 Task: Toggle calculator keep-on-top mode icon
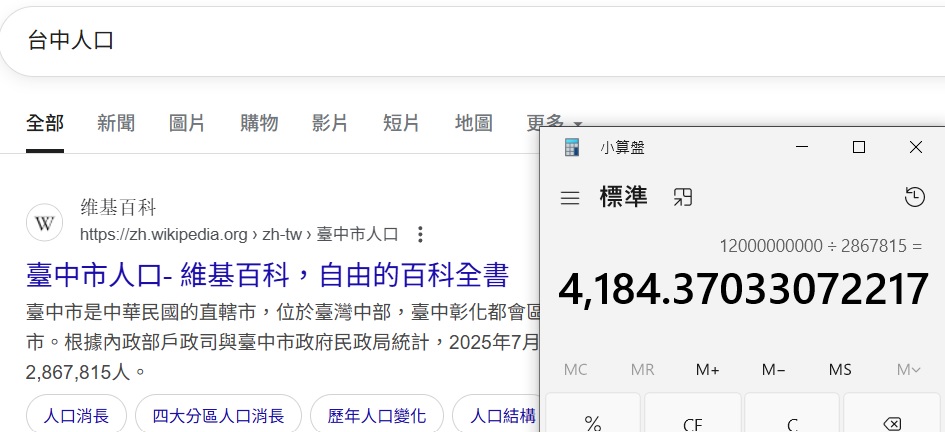point(683,197)
